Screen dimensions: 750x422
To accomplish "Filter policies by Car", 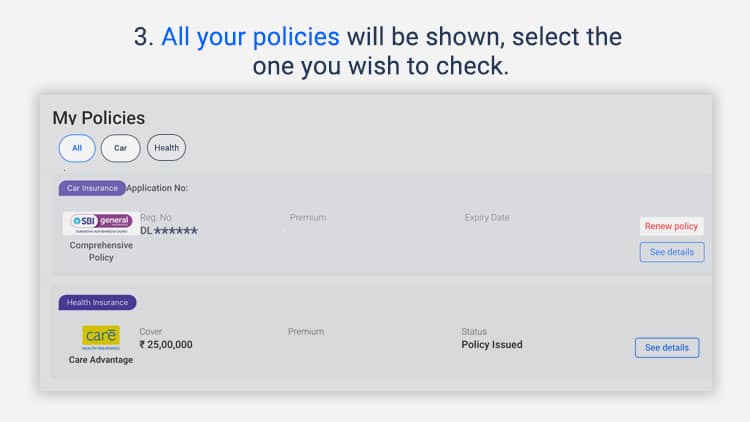I will pos(121,148).
